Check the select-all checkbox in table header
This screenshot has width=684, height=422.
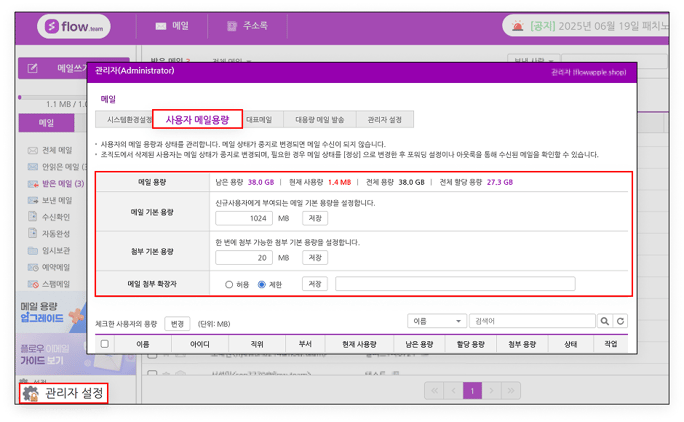pos(104,343)
